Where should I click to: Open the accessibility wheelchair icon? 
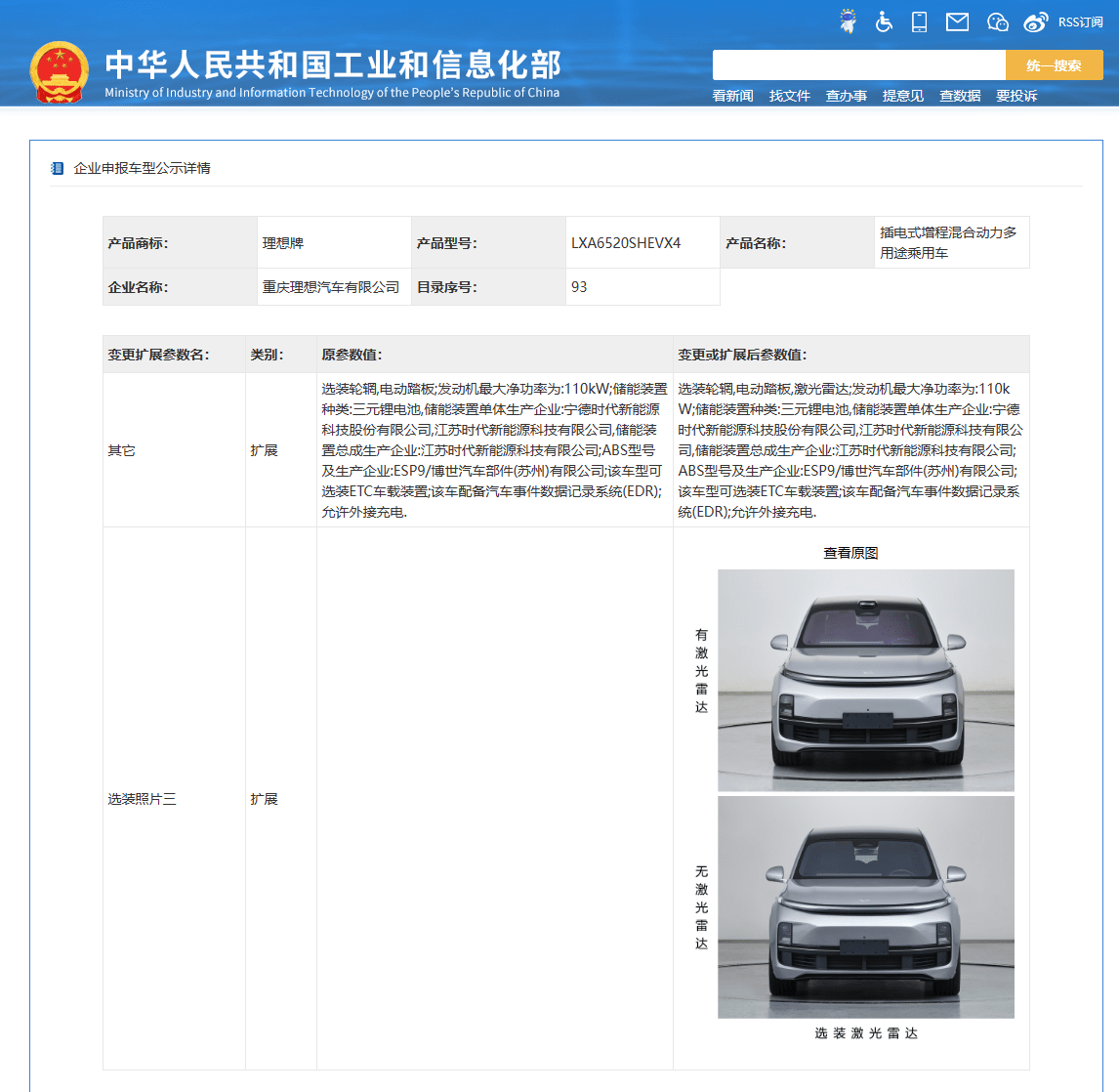point(884,21)
